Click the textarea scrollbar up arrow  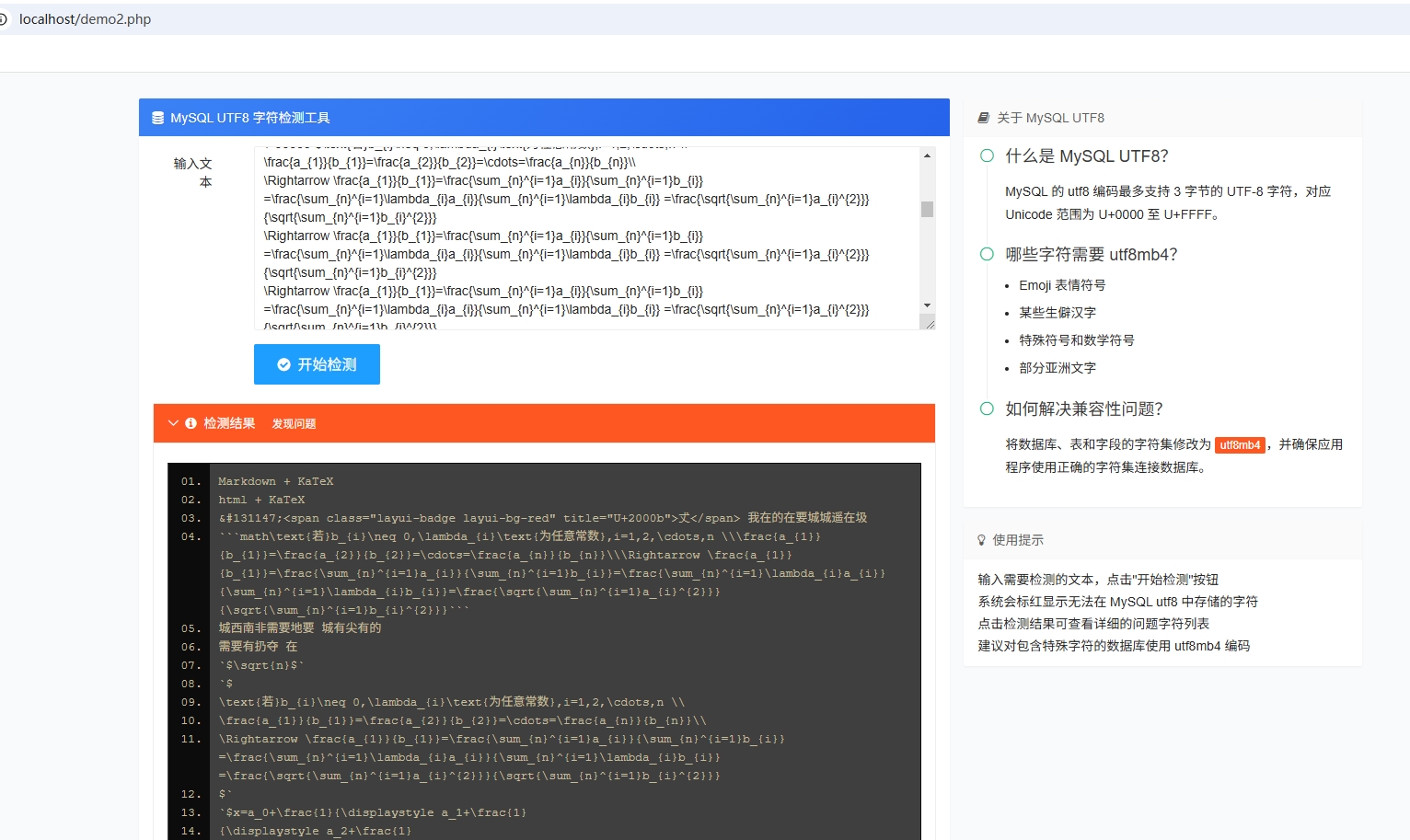927,155
